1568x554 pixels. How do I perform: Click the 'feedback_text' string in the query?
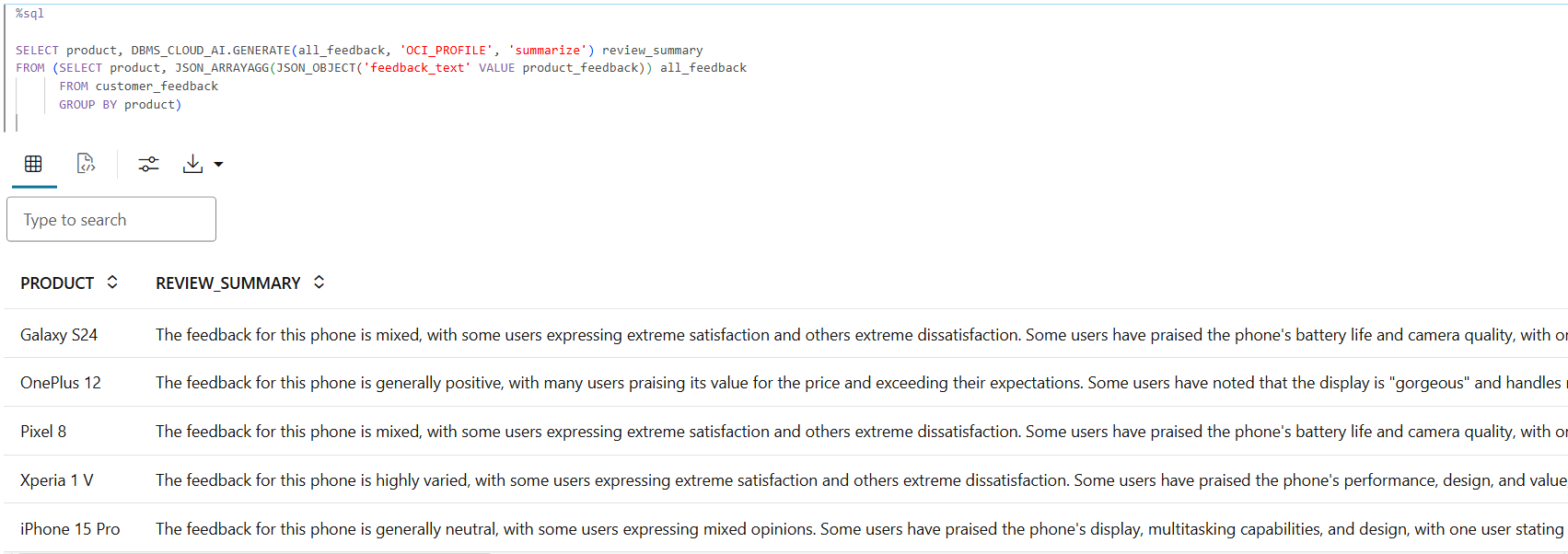point(417,68)
